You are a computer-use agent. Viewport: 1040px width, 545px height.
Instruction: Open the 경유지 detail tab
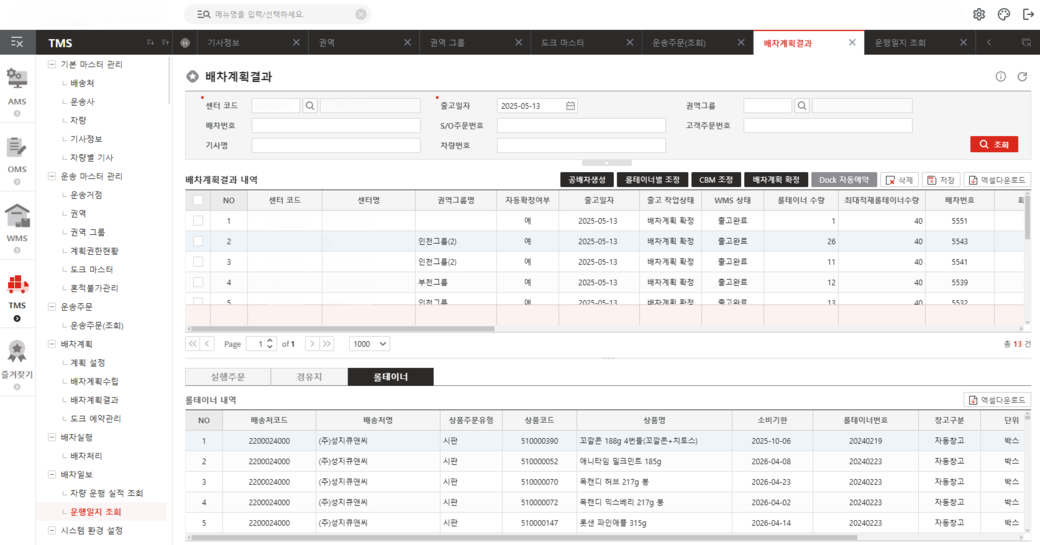(x=309, y=377)
